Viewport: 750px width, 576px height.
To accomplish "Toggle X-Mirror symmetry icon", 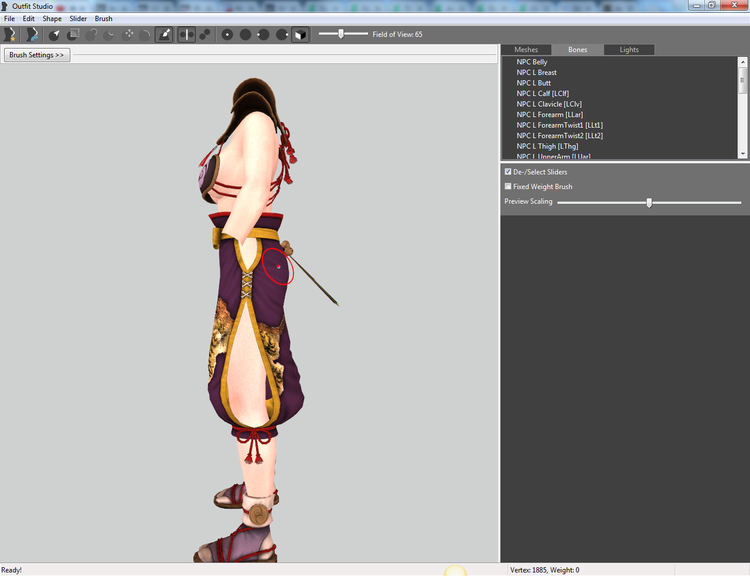I will (x=187, y=34).
